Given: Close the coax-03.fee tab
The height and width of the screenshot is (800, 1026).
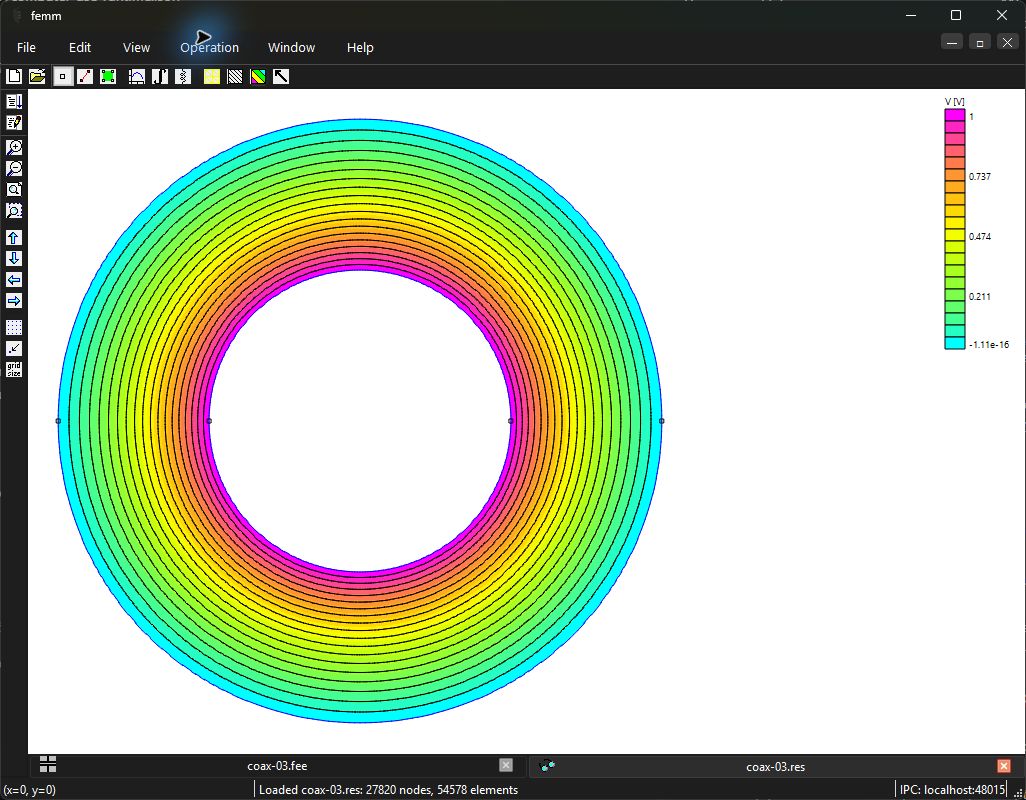Looking at the screenshot, I should pyautogui.click(x=506, y=765).
